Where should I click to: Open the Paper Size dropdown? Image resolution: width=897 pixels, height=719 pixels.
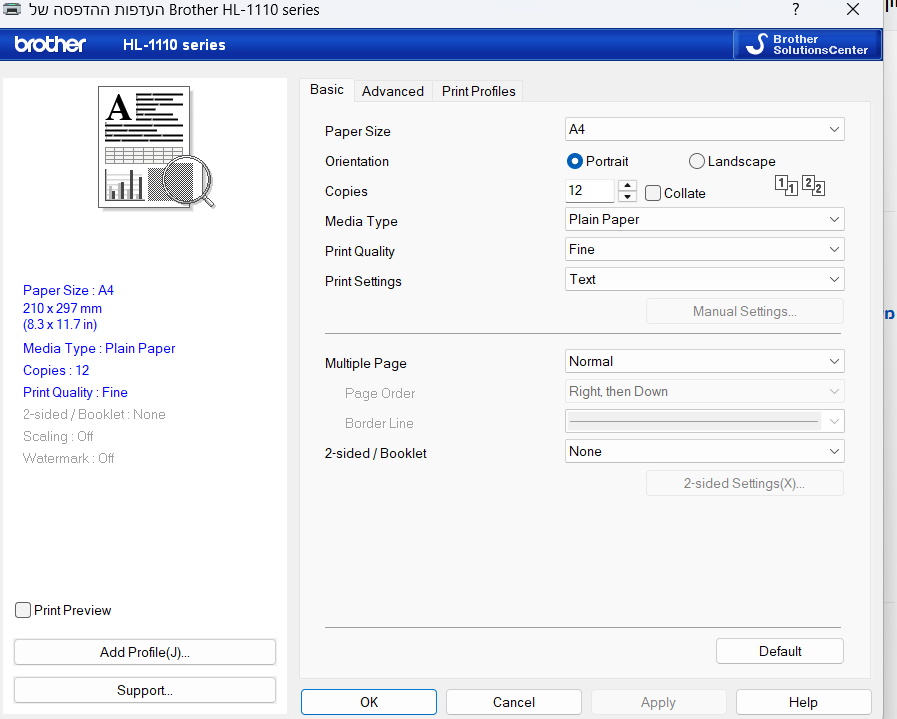[x=704, y=129]
